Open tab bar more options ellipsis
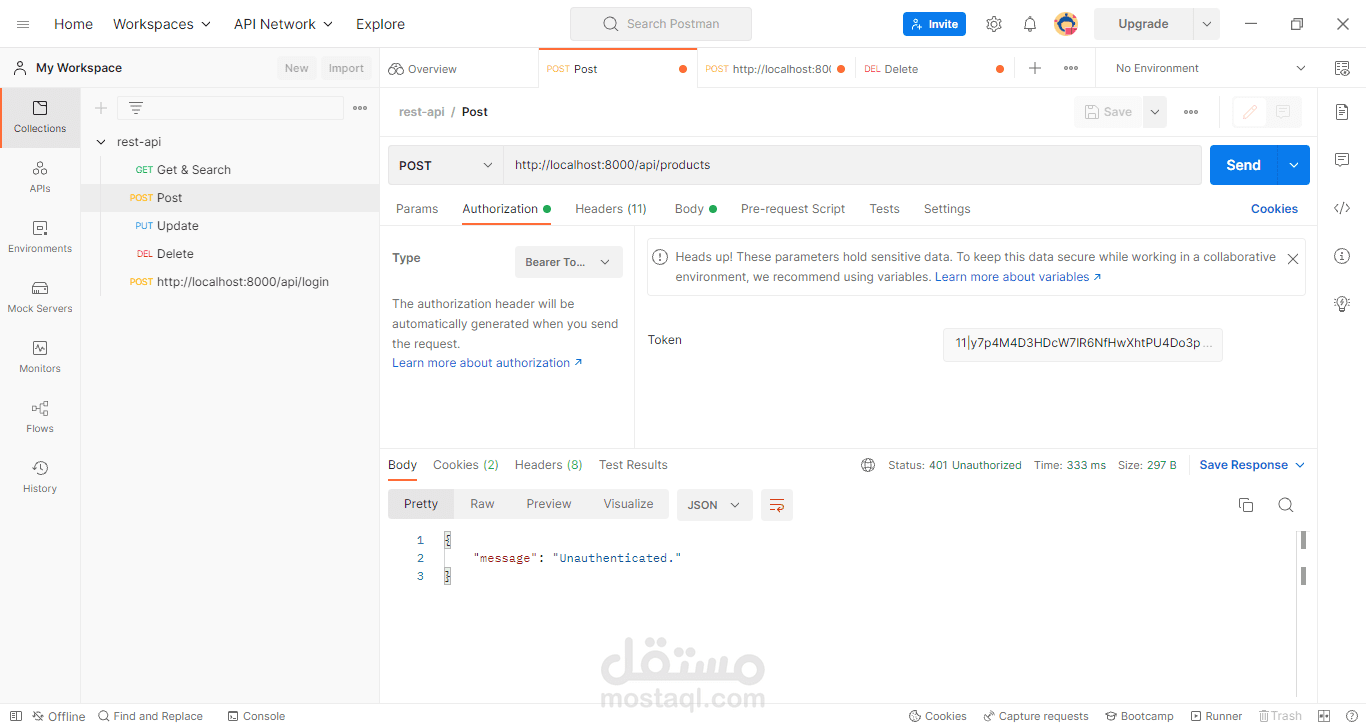1366x728 pixels. (x=1071, y=68)
